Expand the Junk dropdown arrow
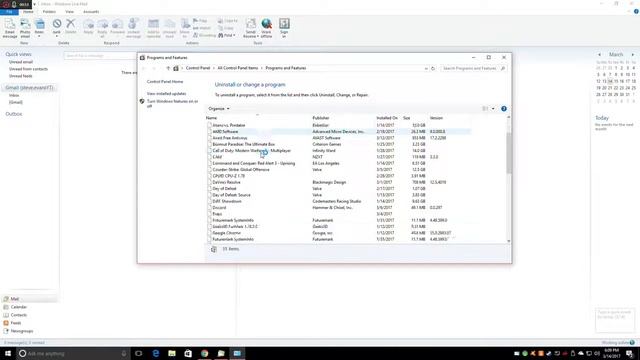The image size is (640, 360). tap(57, 36)
